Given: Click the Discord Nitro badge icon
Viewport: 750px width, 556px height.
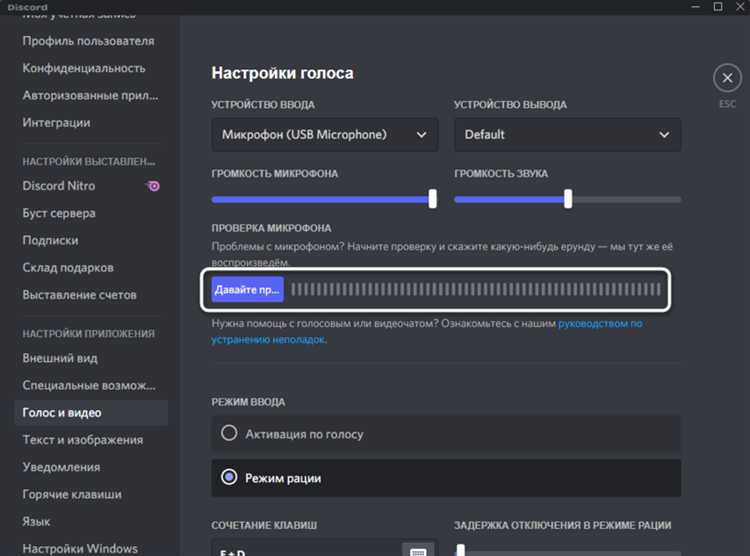Looking at the screenshot, I should 153,186.
